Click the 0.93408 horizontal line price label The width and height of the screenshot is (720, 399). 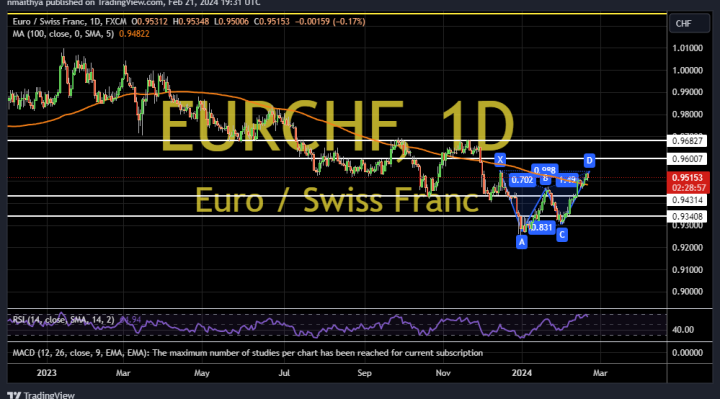point(687,216)
